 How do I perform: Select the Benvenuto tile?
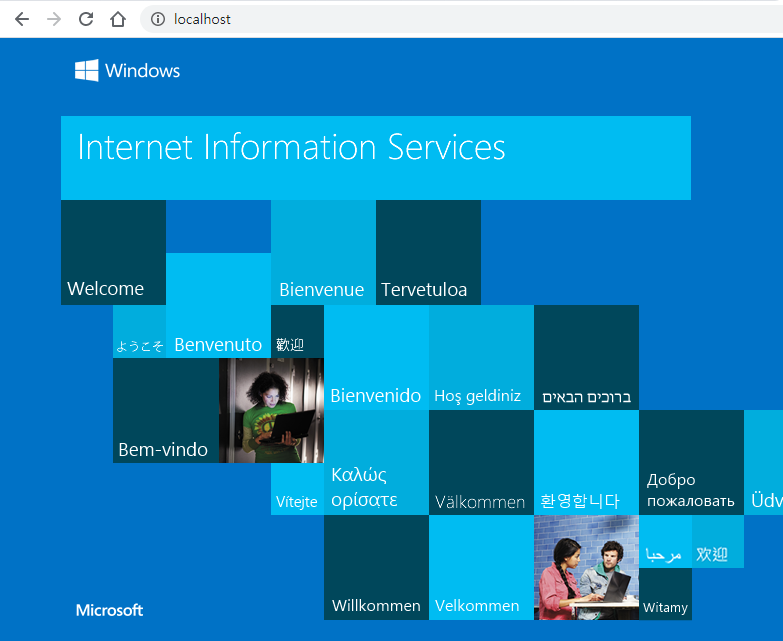(x=218, y=306)
